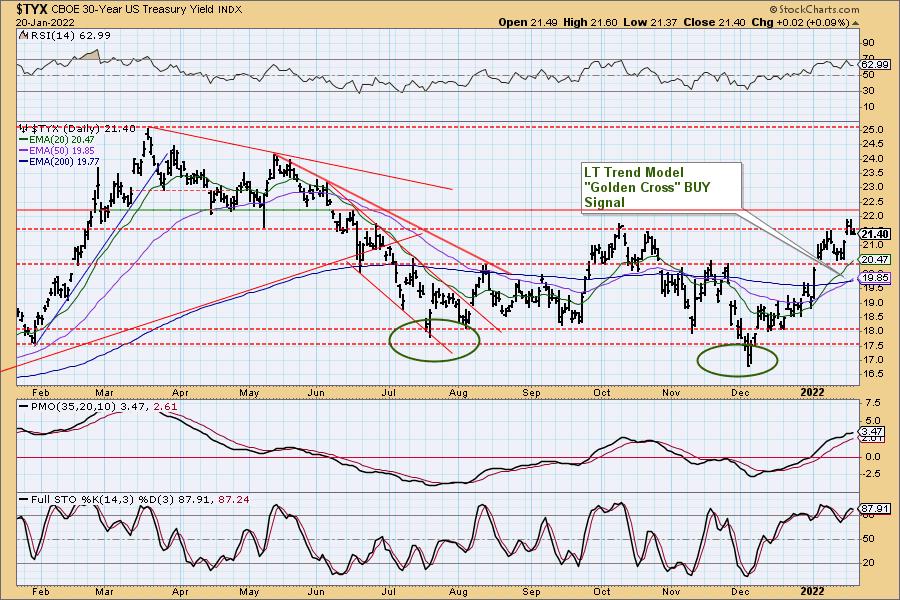Click the Jun label under the price panel
This screenshot has width=900, height=600.
[x=316, y=393]
